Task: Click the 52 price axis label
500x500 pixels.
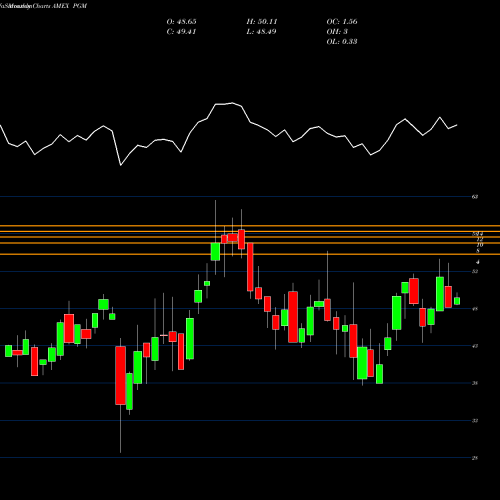Action: click(x=475, y=271)
